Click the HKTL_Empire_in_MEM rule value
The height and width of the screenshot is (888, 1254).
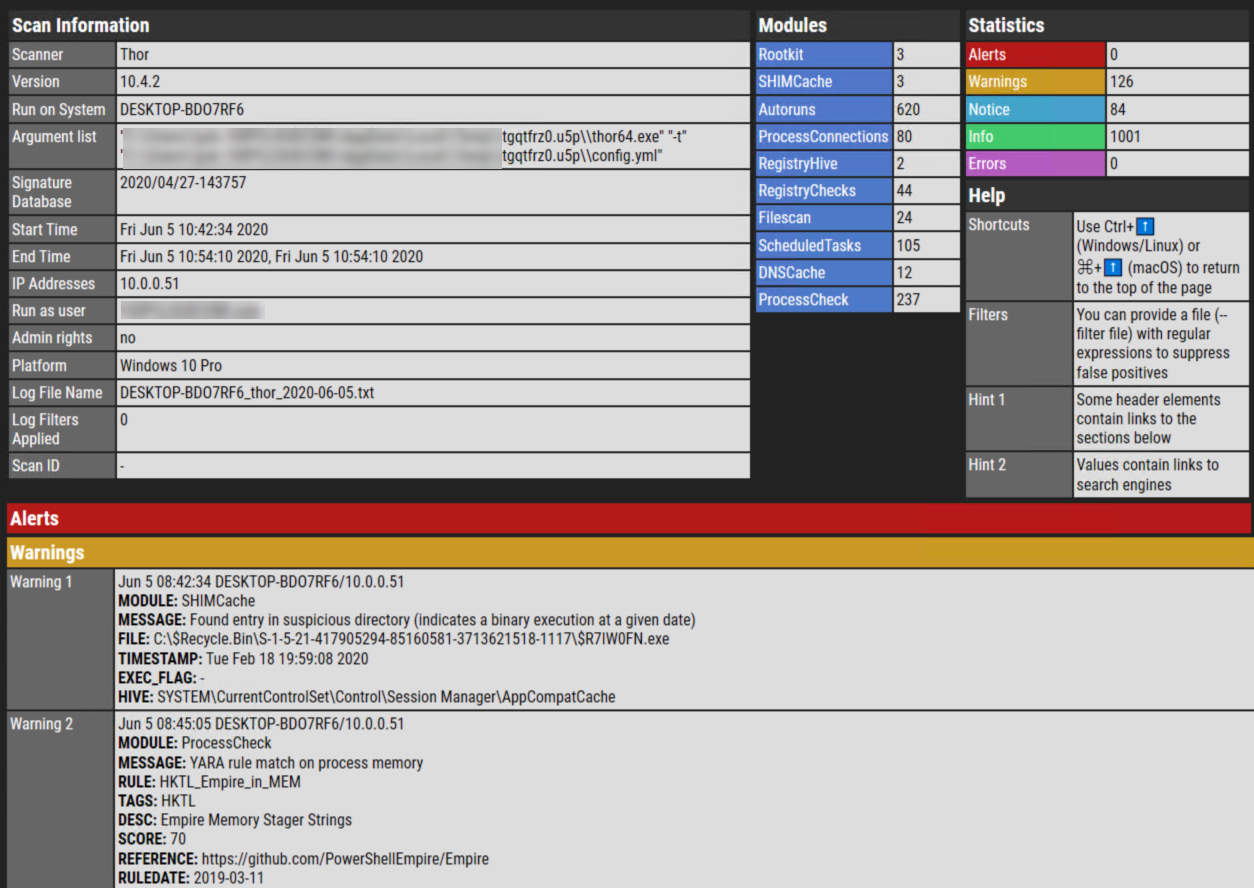230,782
